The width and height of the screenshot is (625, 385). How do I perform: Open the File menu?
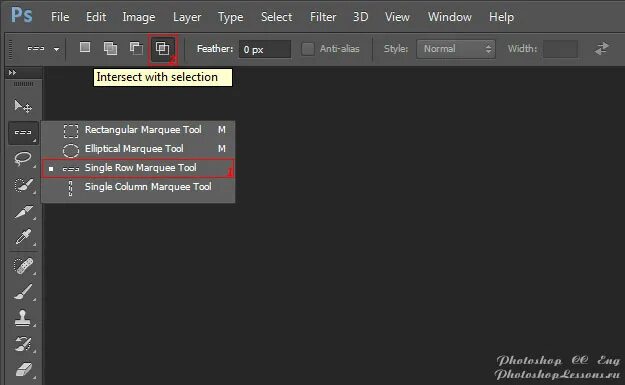point(60,17)
